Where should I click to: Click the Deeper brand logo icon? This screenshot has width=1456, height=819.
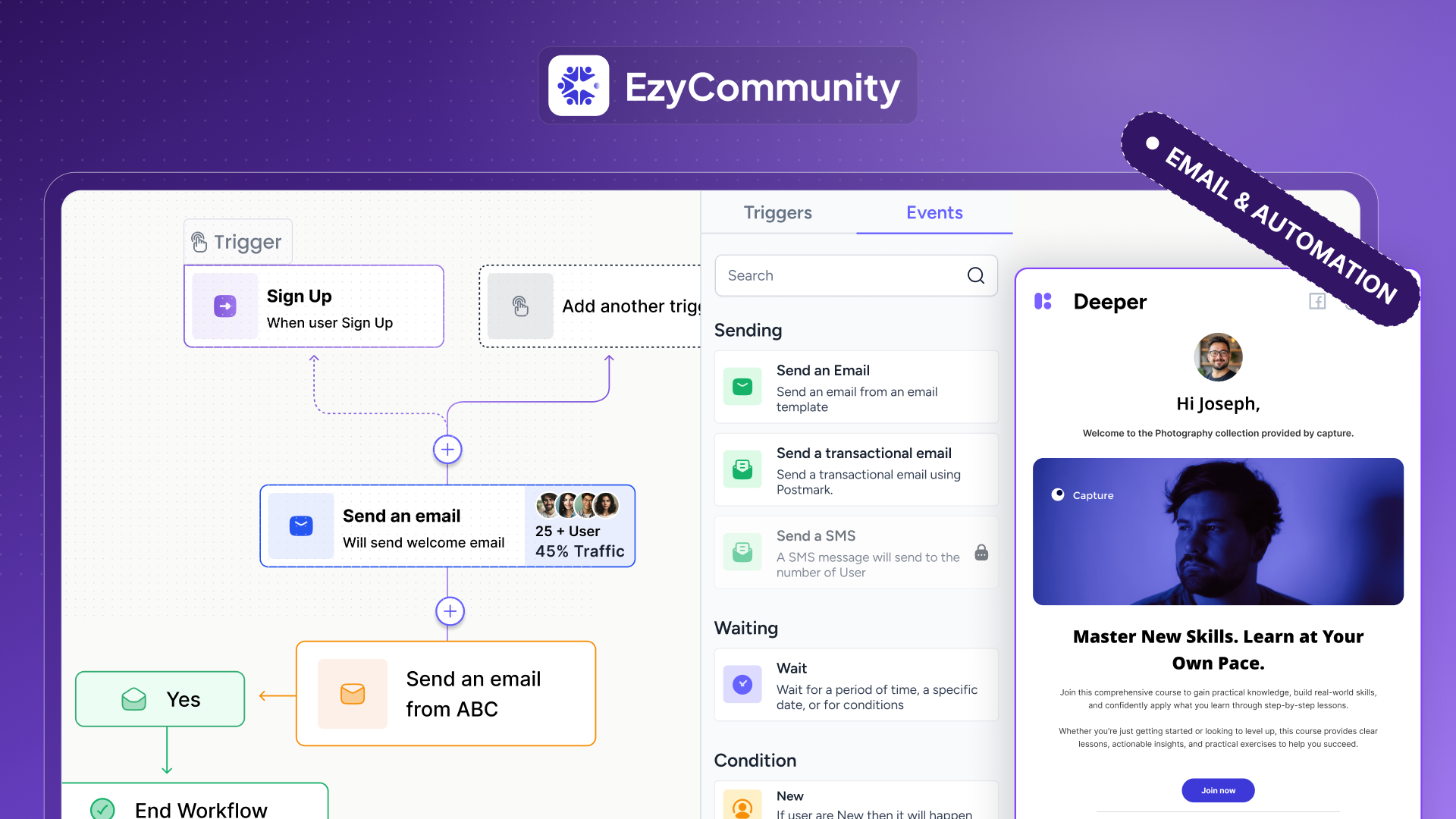[x=1043, y=301]
